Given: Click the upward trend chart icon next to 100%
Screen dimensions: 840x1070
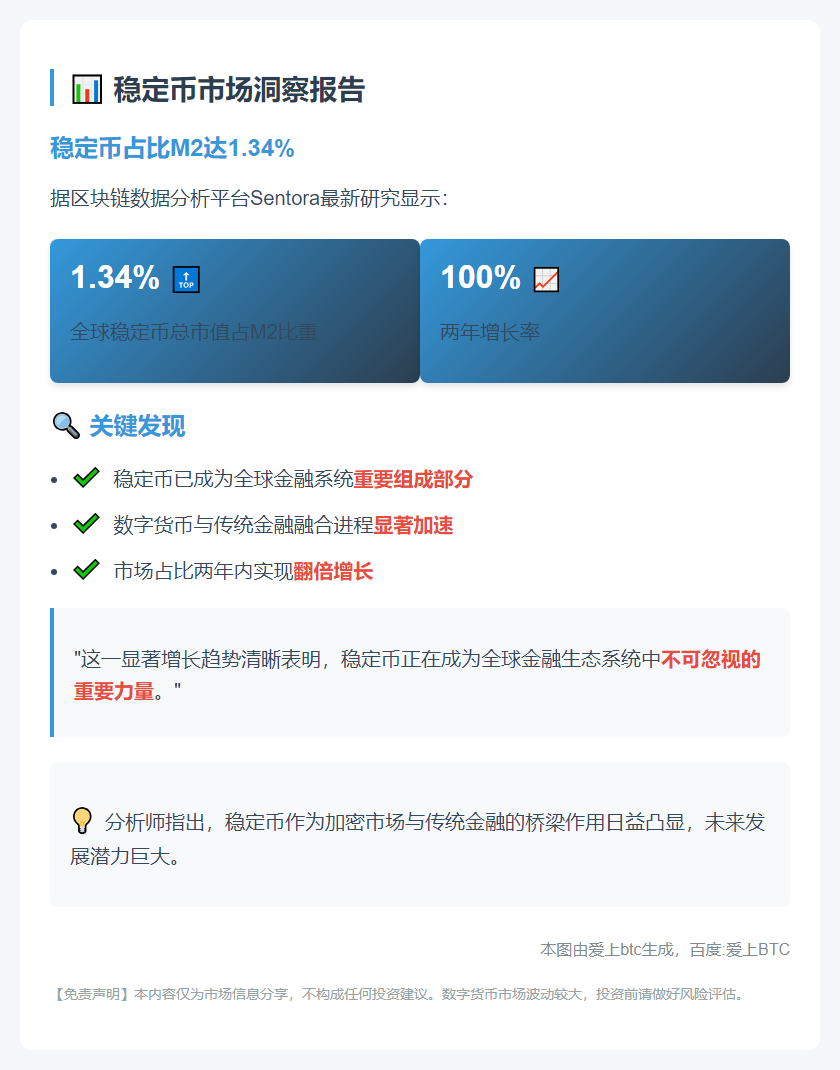Looking at the screenshot, I should click(x=546, y=279).
